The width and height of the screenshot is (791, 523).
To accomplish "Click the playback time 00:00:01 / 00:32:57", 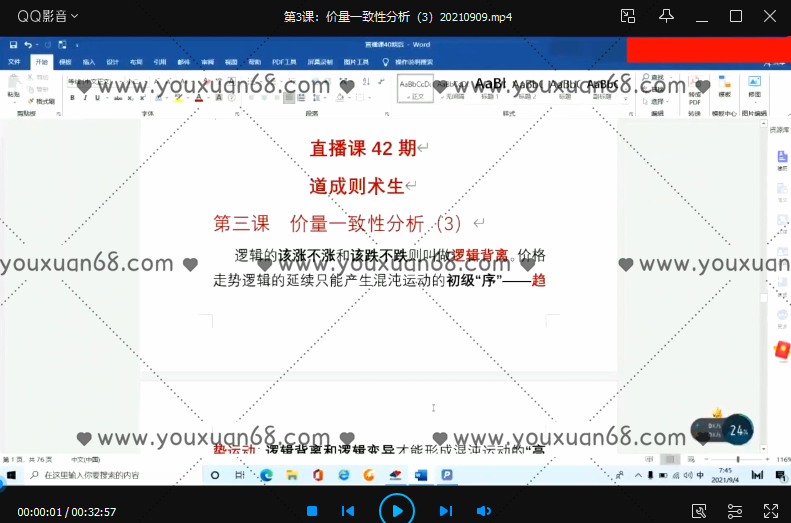I will click(67, 512).
